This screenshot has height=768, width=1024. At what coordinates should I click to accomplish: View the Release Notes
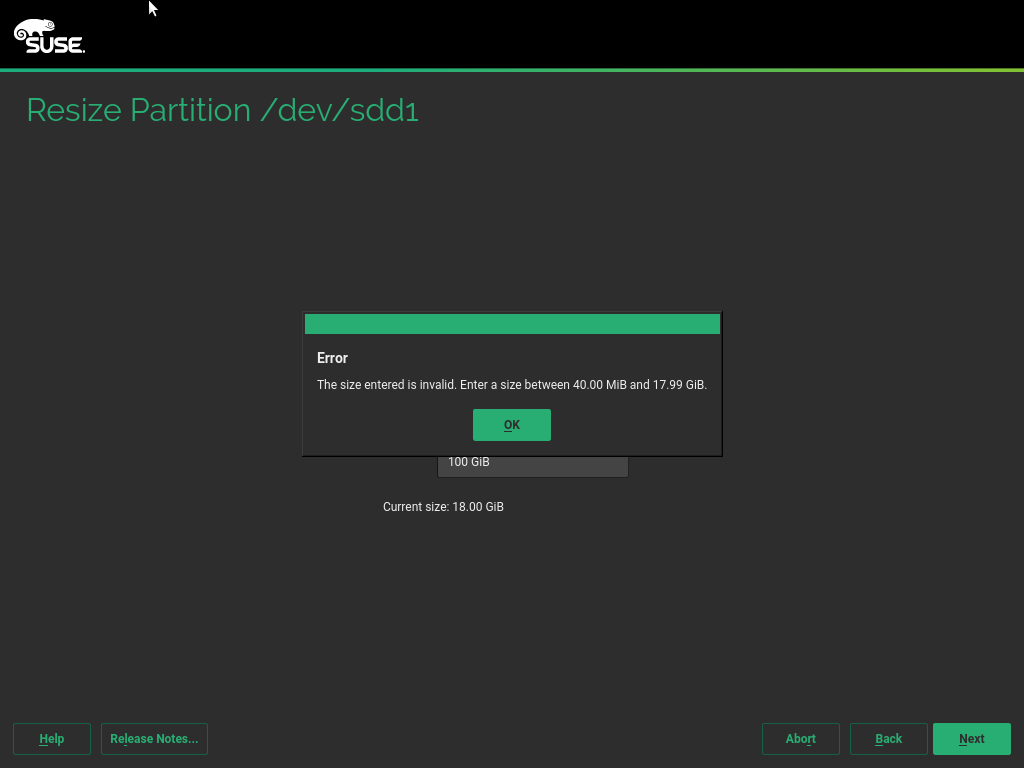[x=154, y=739]
